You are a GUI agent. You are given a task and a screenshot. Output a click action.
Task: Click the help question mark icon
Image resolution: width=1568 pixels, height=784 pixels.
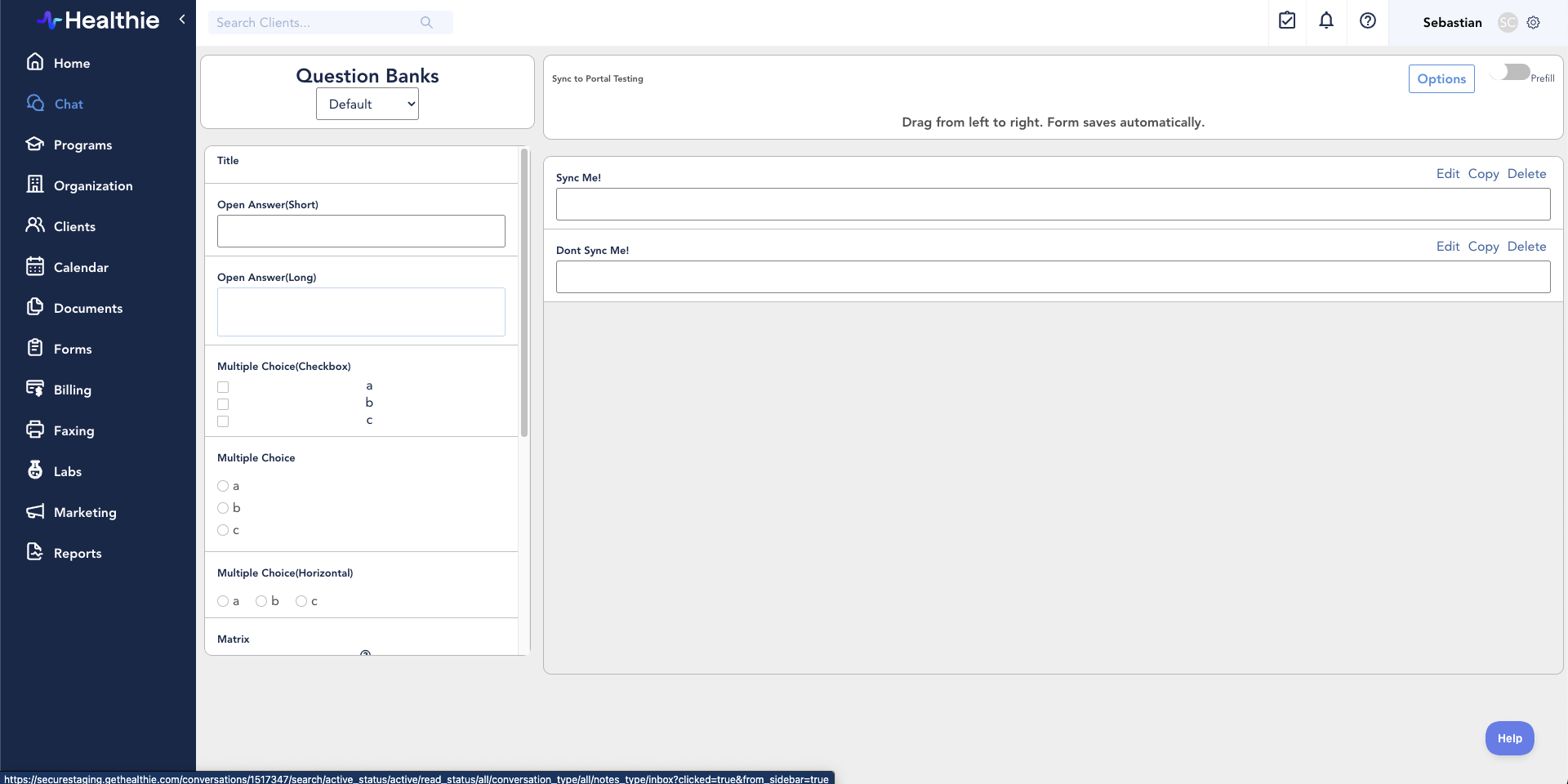coord(1368,21)
